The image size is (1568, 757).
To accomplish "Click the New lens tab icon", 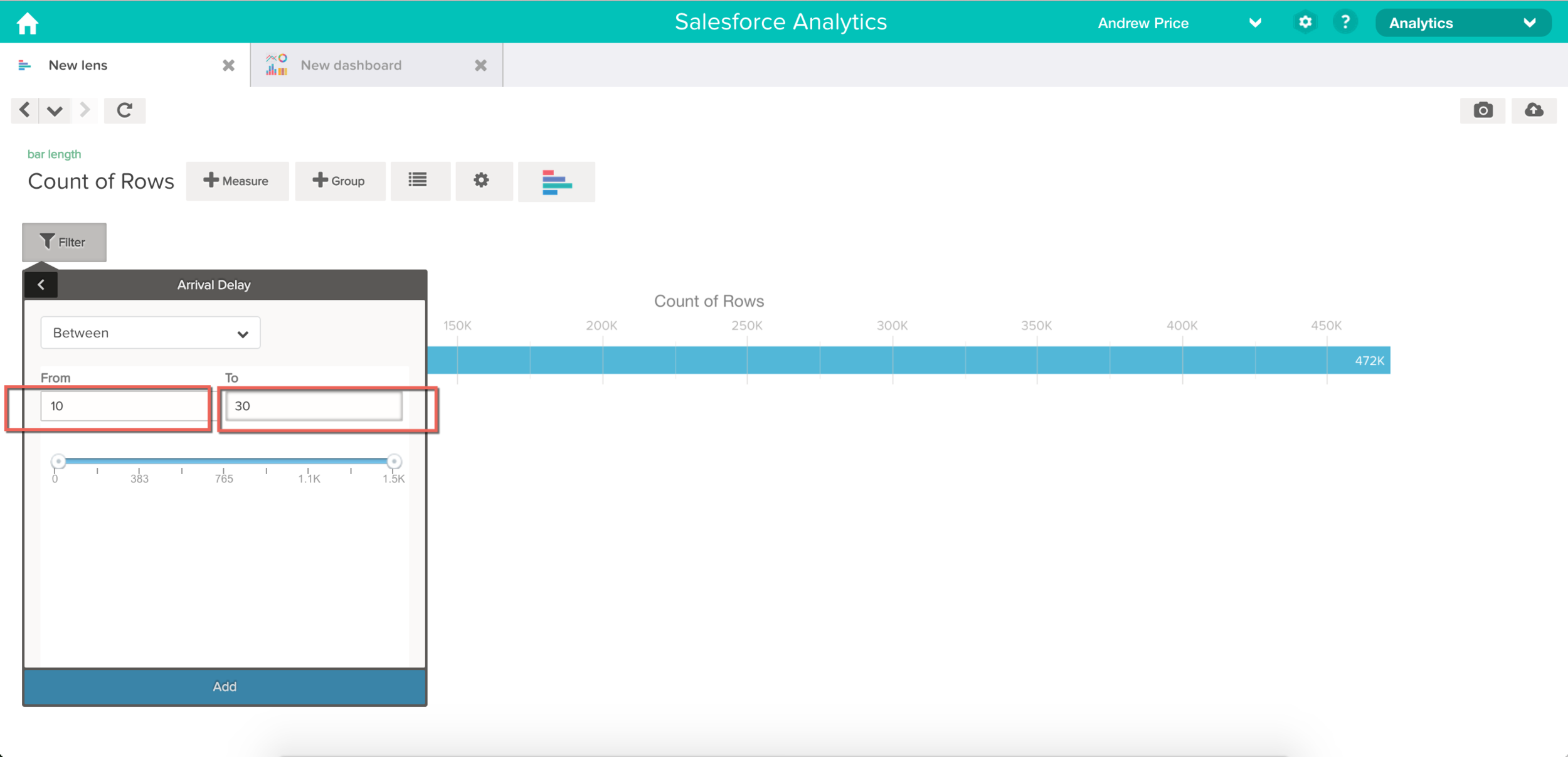I will coord(24,65).
